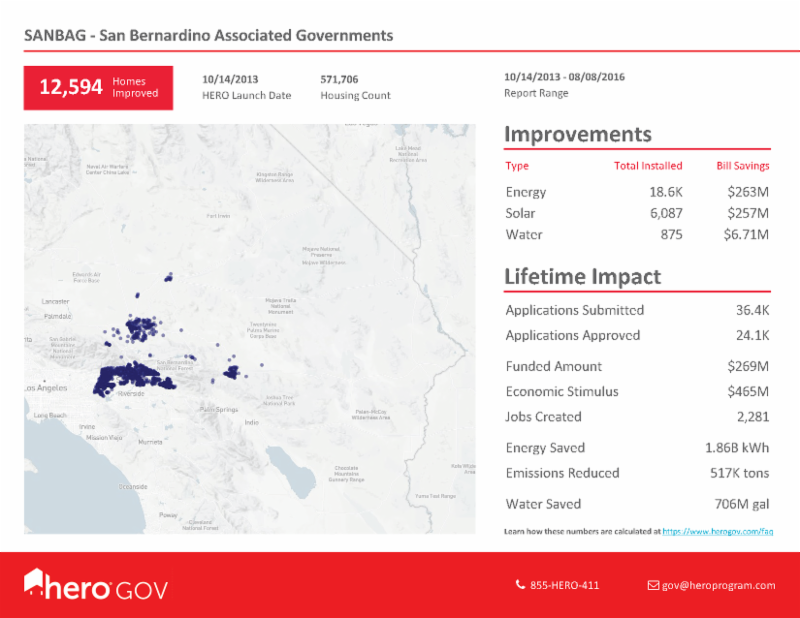The height and width of the screenshot is (618, 800).
Task: Click the phone icon in the footer
Action: pos(520,585)
